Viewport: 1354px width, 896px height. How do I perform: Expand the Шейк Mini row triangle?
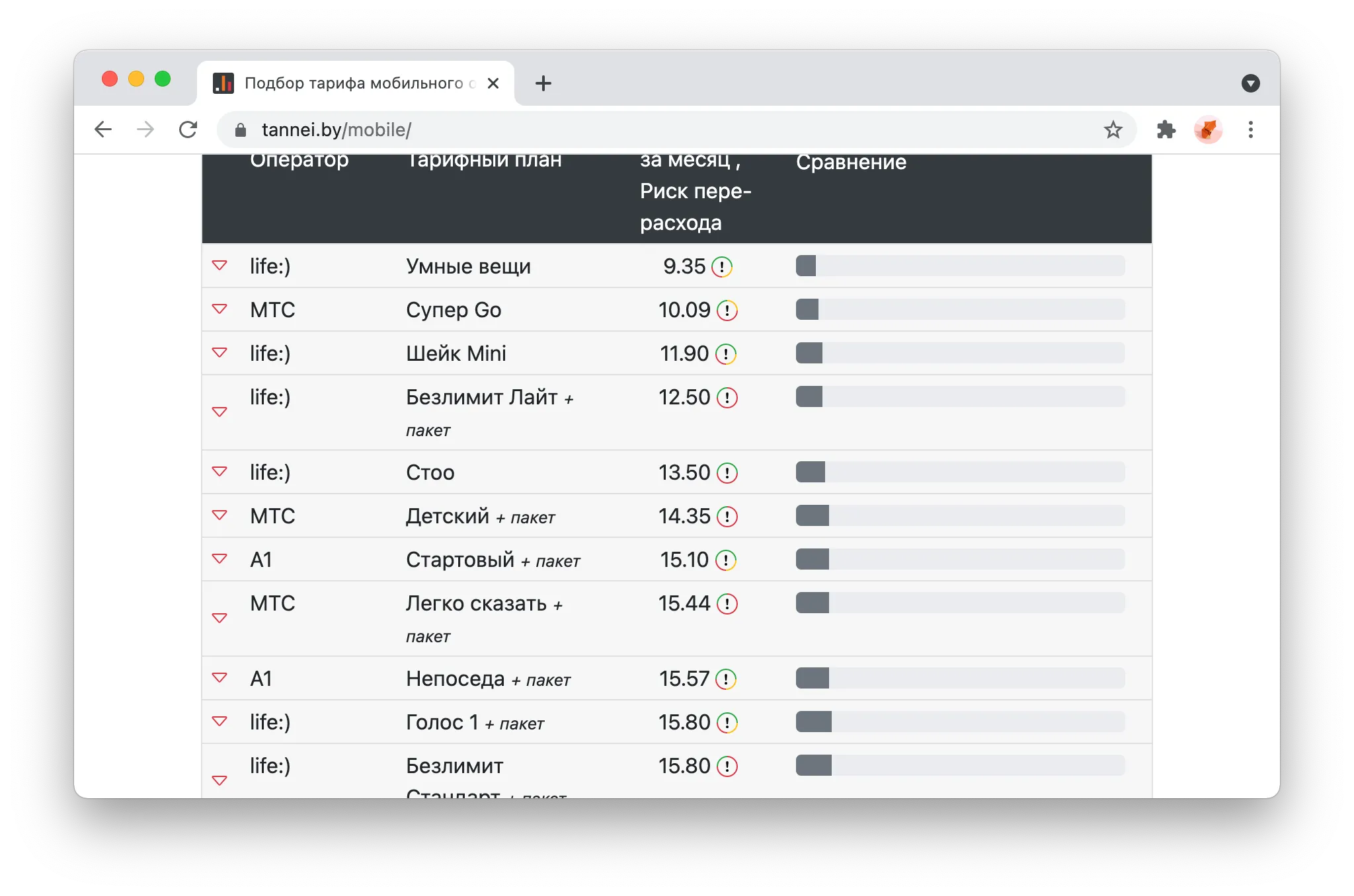[219, 353]
